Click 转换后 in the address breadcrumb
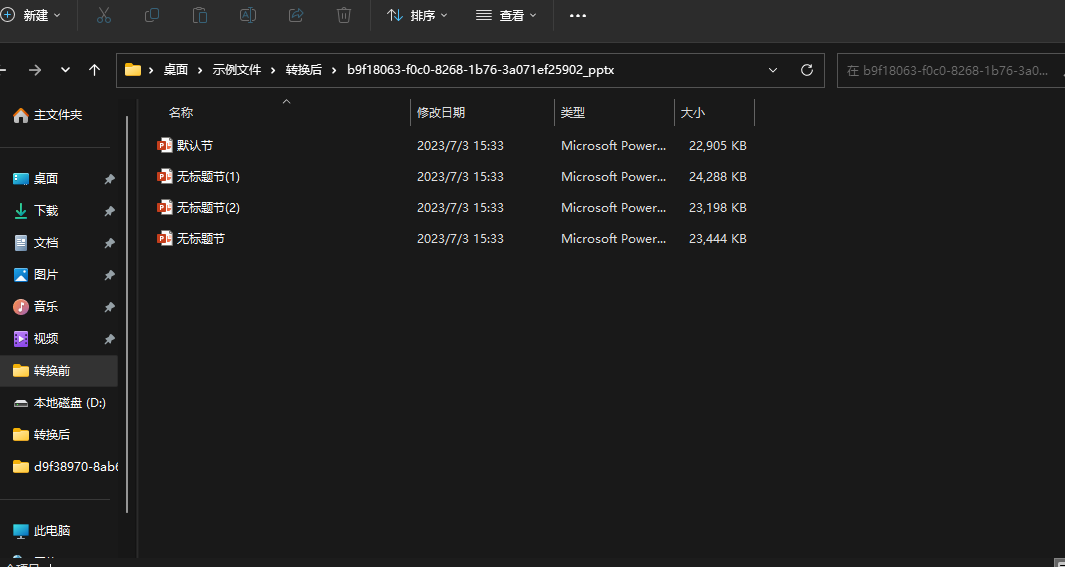Image resolution: width=1065 pixels, height=567 pixels. tap(304, 70)
